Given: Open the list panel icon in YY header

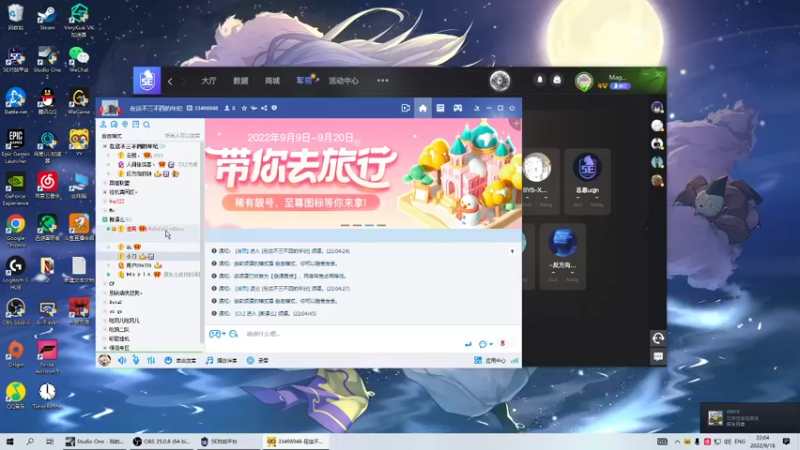Looking at the screenshot, I should click(440, 108).
